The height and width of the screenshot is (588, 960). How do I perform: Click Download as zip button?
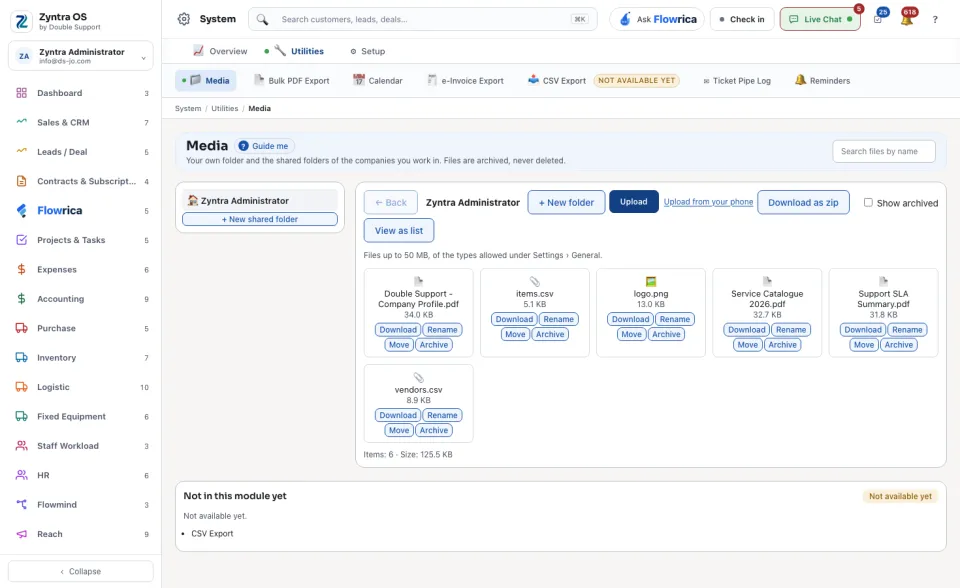(x=803, y=202)
